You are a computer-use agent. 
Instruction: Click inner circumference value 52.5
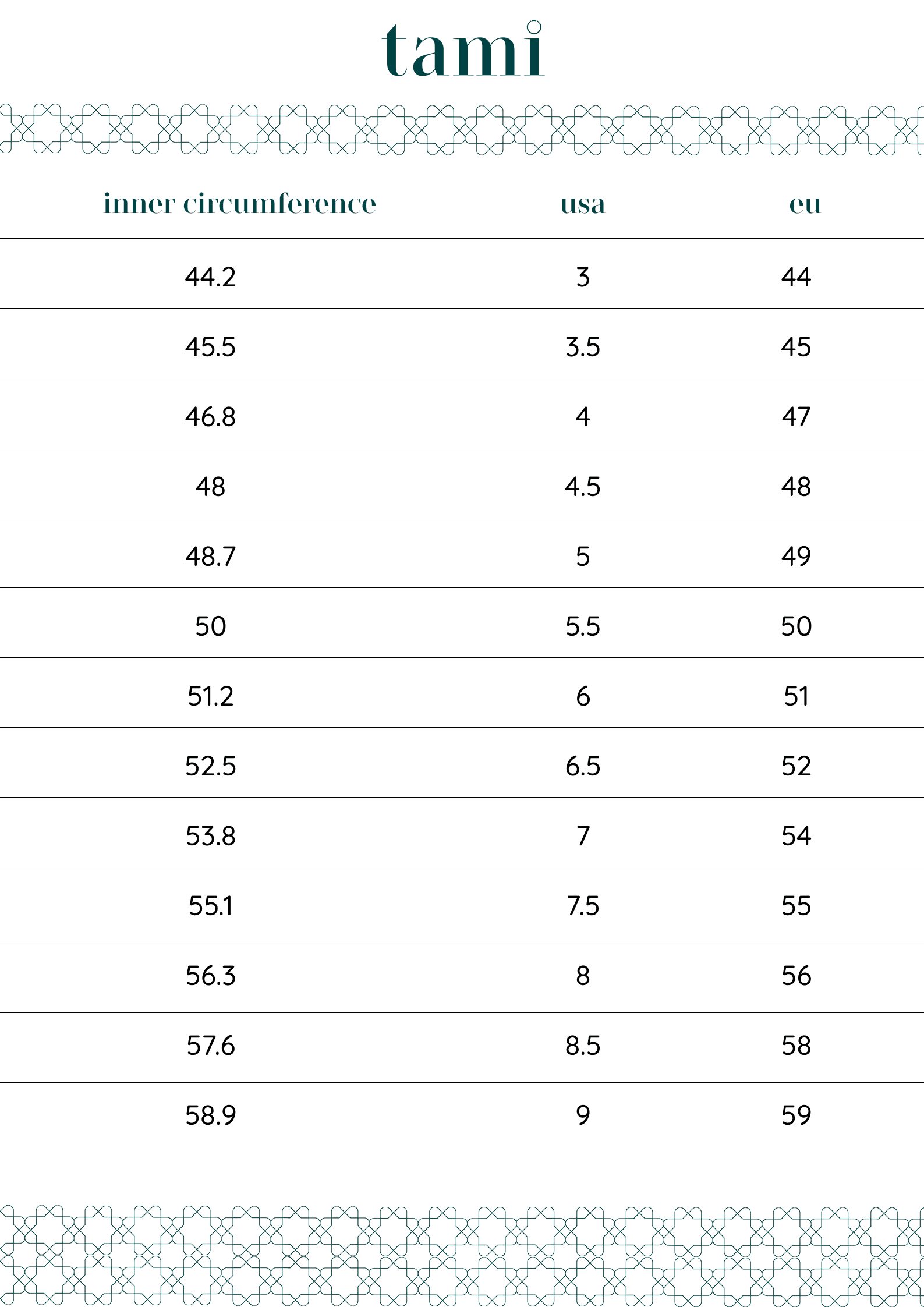(211, 766)
